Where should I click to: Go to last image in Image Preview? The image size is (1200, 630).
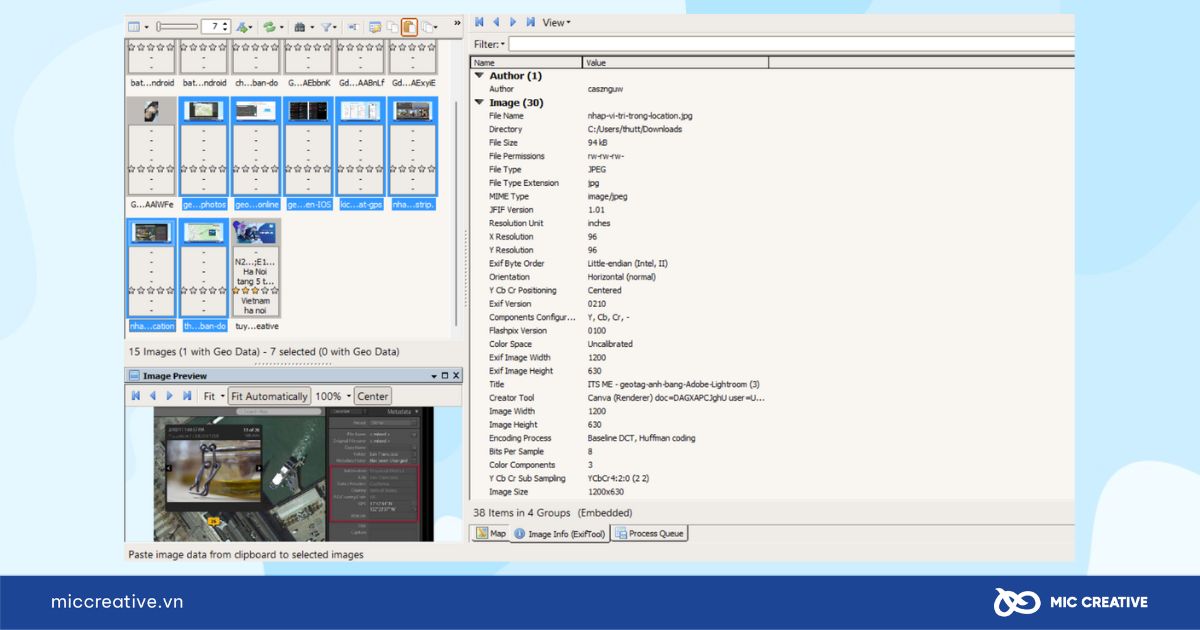pos(187,396)
